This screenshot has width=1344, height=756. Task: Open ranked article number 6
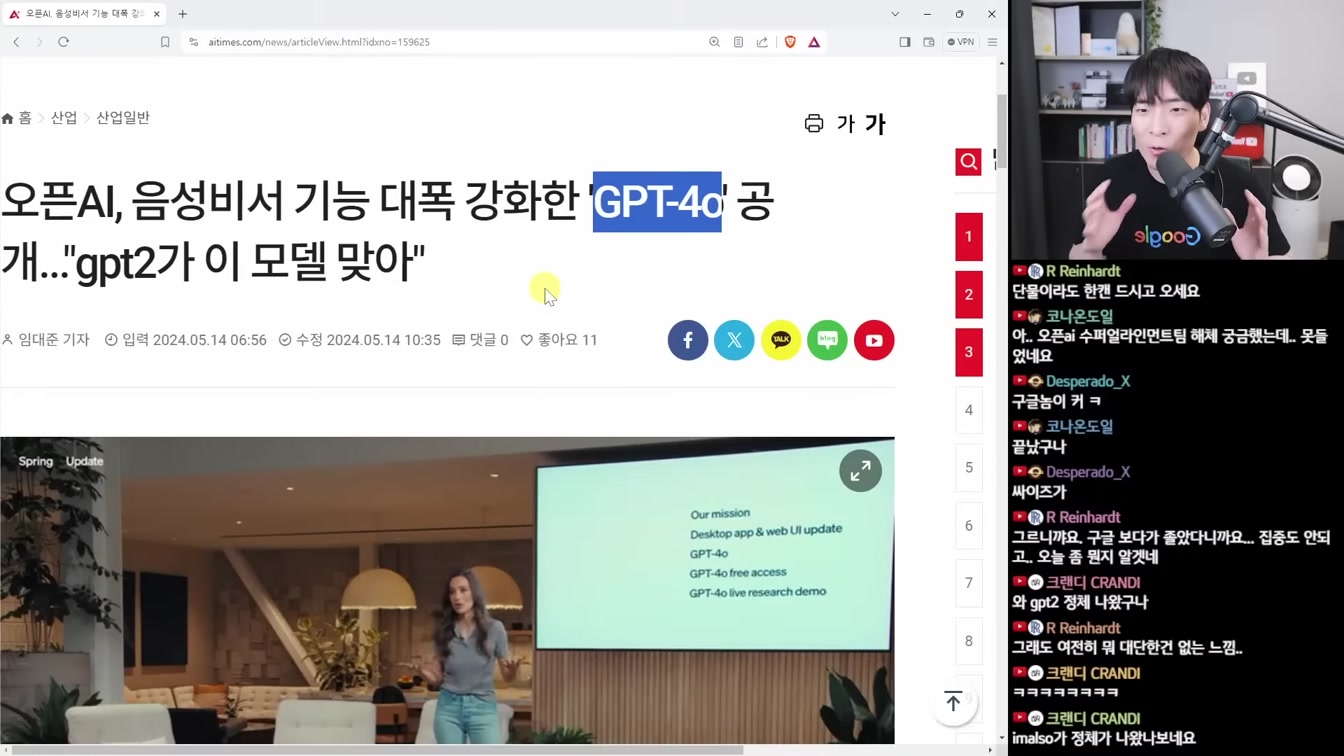(x=968, y=525)
